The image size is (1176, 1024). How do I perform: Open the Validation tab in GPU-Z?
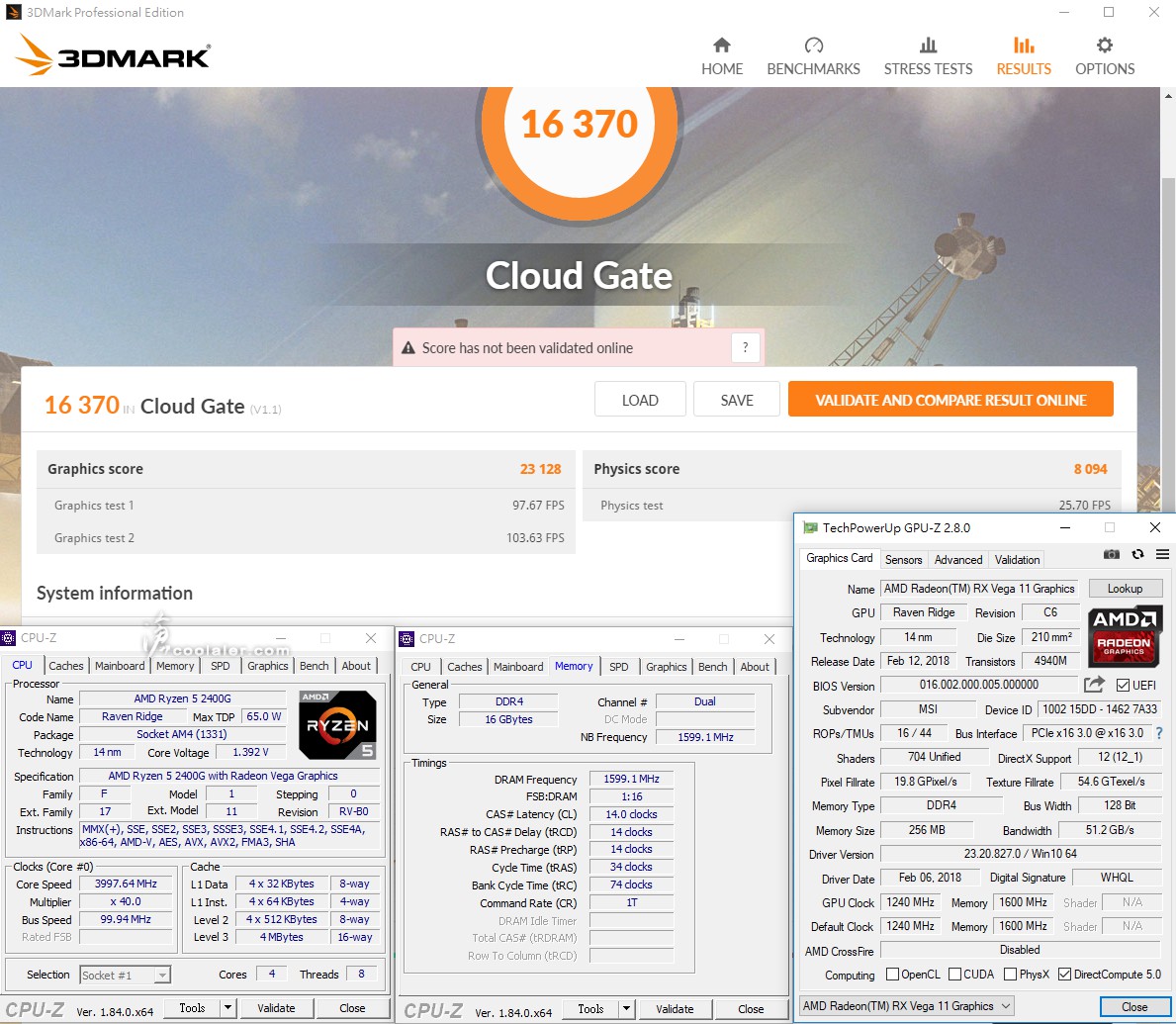[x=1017, y=559]
